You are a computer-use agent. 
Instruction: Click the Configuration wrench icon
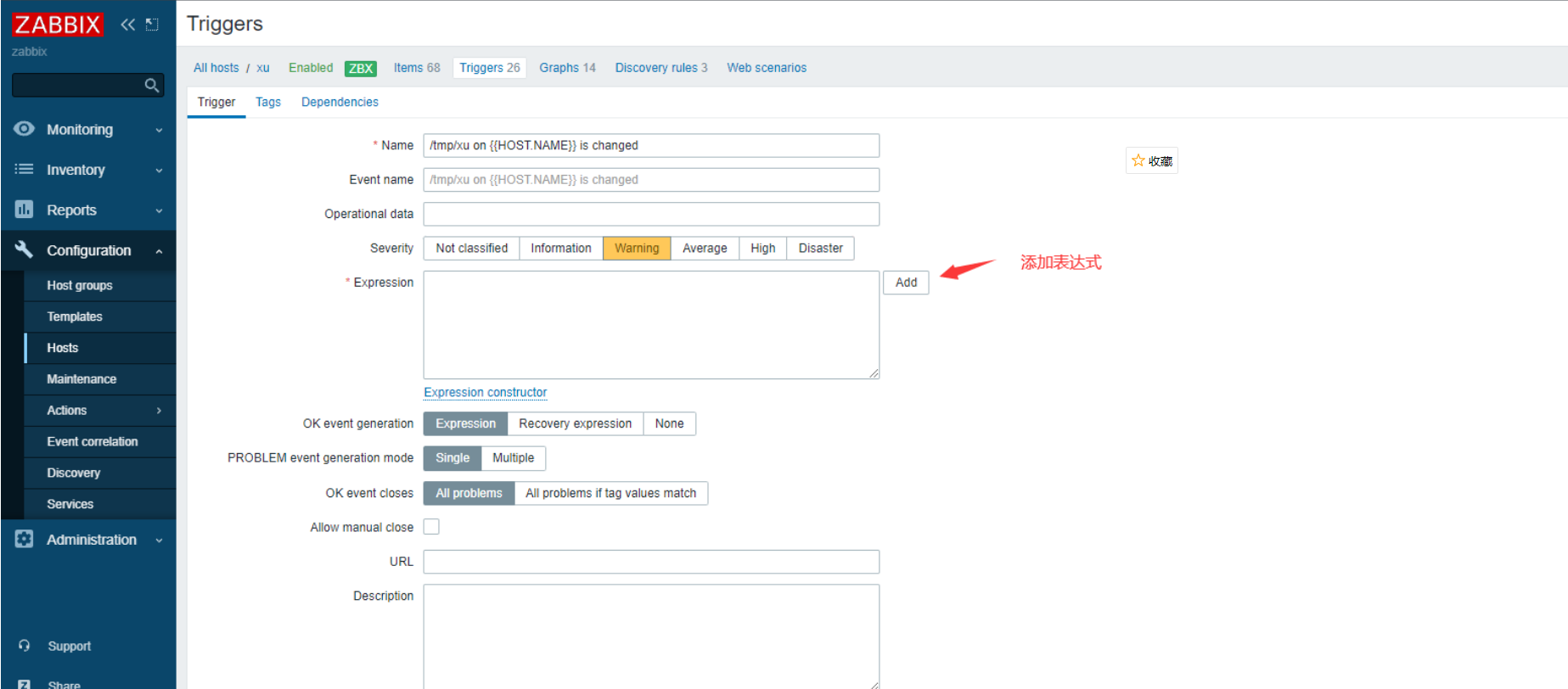25,249
